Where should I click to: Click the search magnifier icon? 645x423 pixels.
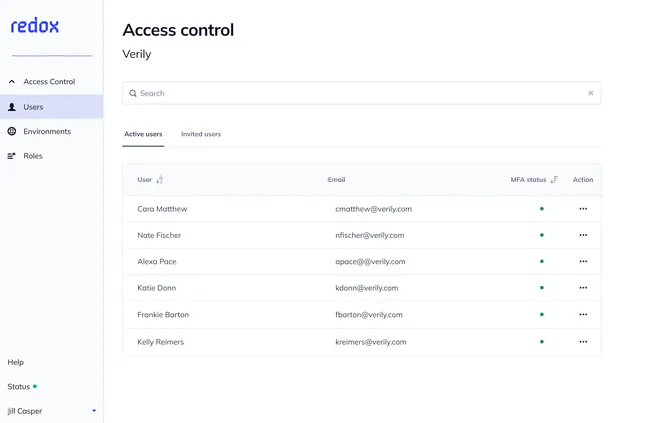tap(133, 93)
